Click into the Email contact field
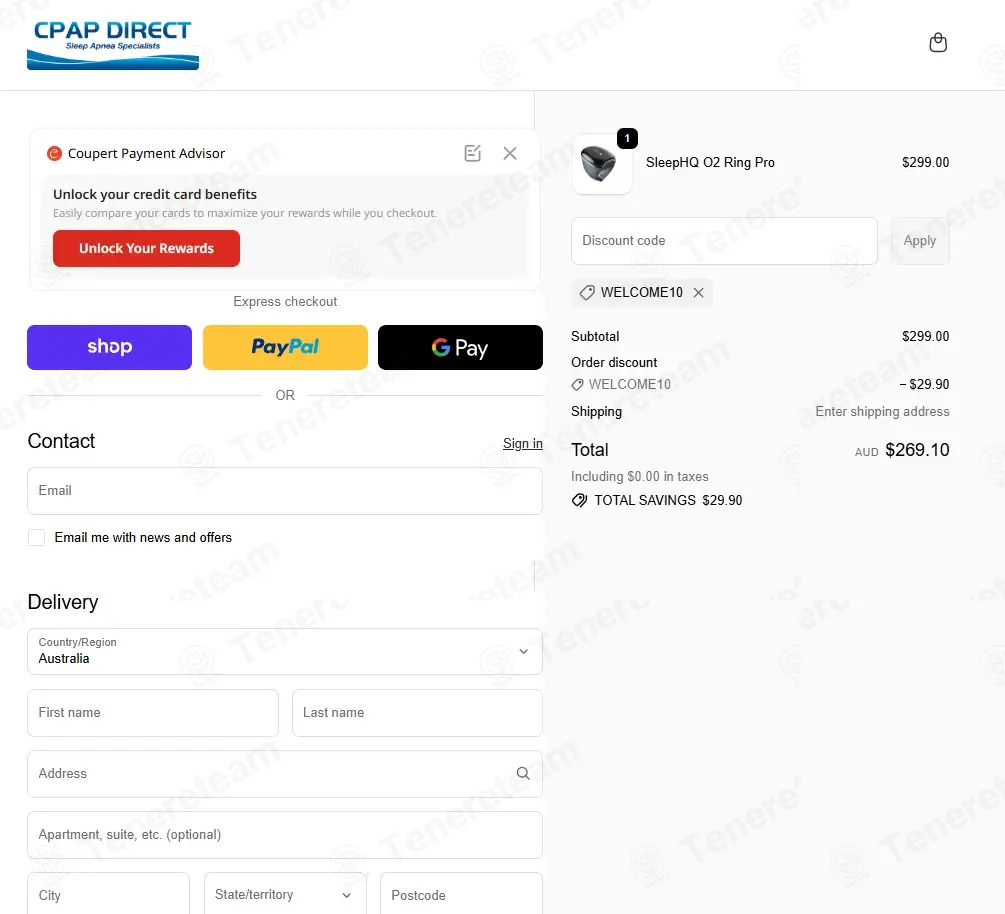 click(285, 491)
